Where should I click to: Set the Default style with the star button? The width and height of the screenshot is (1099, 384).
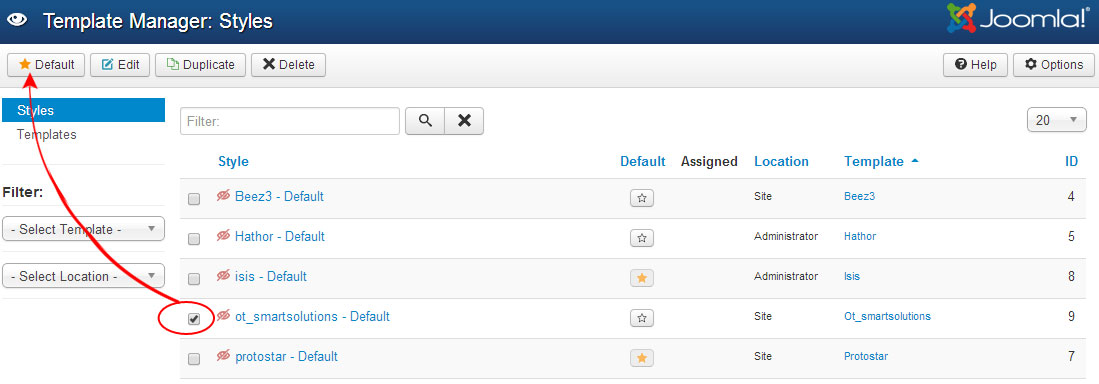coord(46,64)
